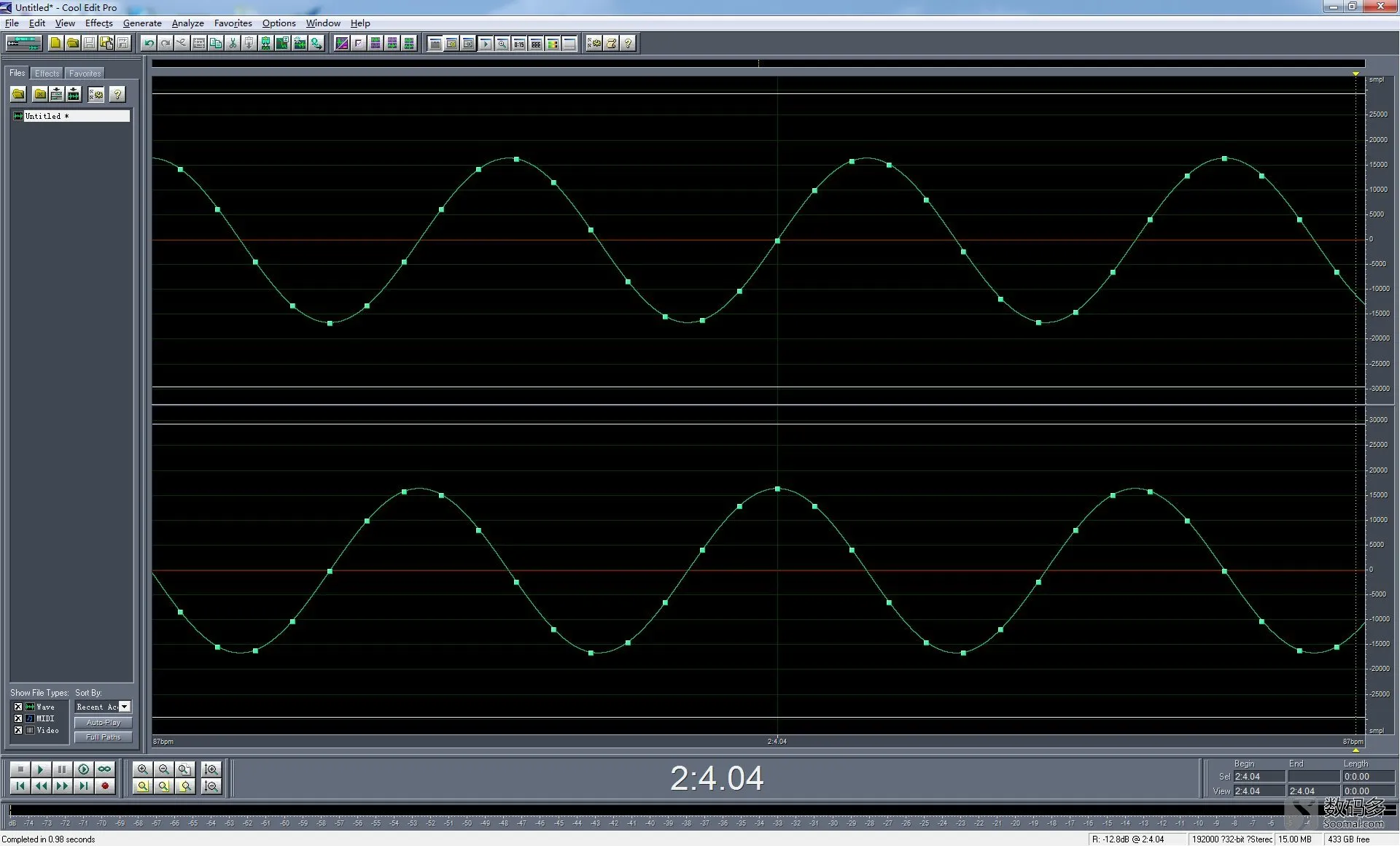Open advanced options gear in Files panel
The image size is (1400, 846).
[96, 94]
